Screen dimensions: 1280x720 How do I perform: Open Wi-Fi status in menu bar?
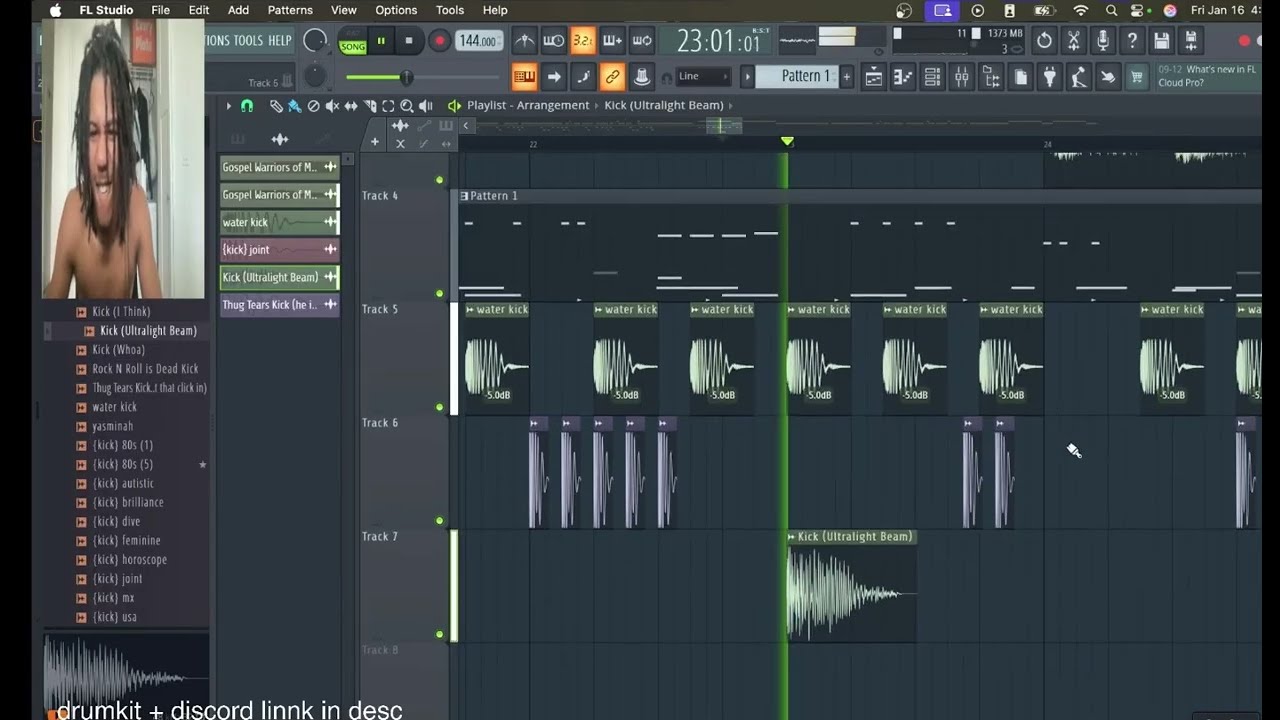point(1080,10)
